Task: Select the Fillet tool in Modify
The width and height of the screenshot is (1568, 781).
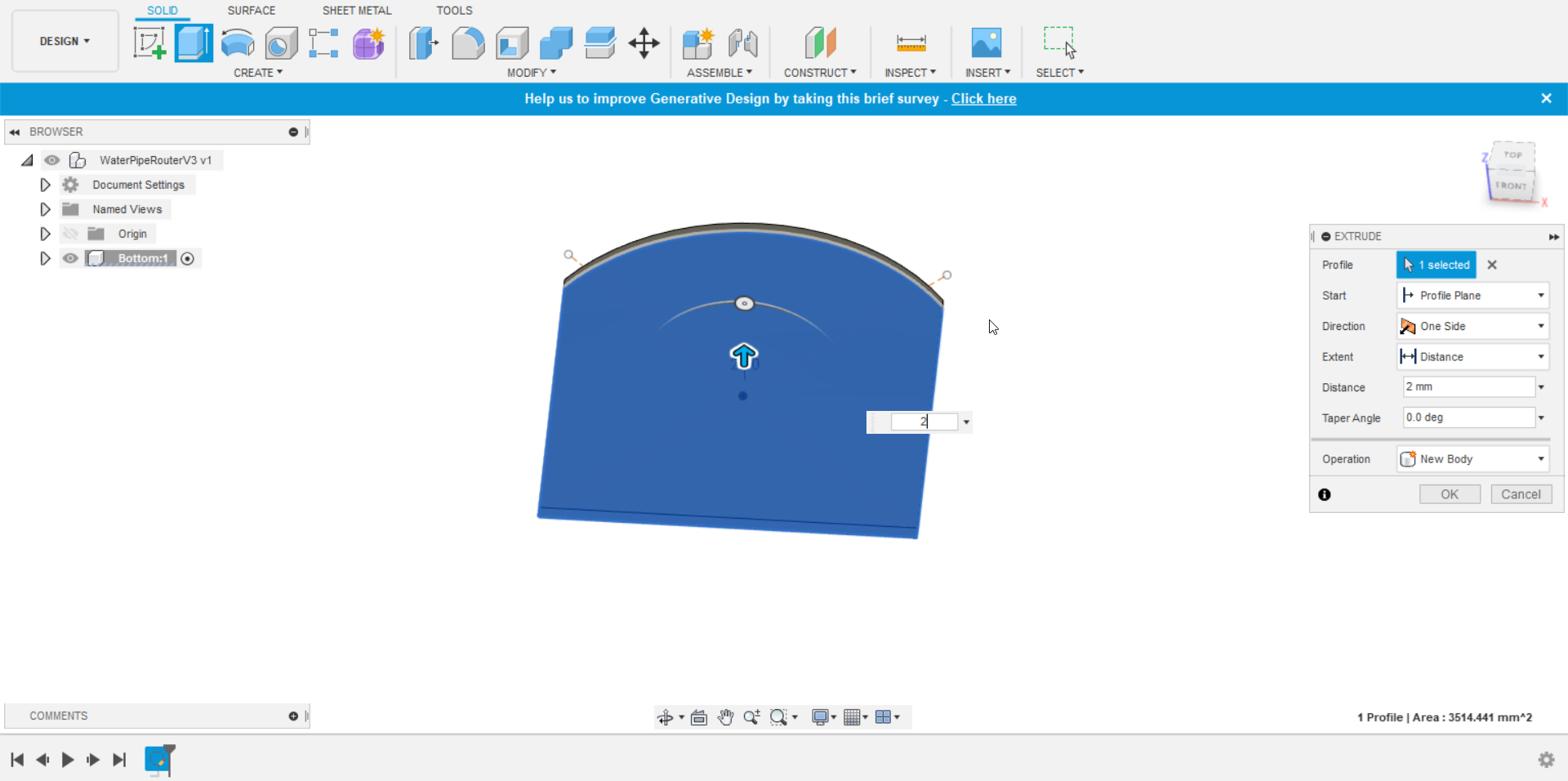Action: 468,43
